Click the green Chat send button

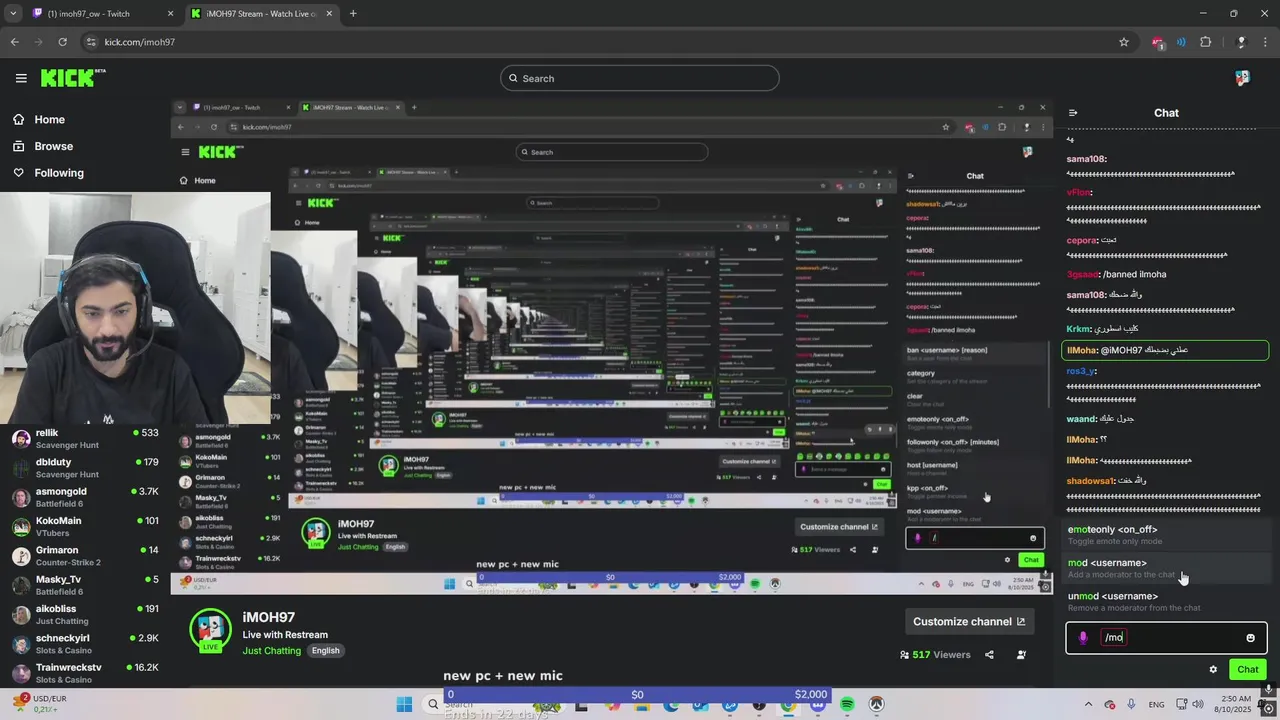click(x=1247, y=669)
